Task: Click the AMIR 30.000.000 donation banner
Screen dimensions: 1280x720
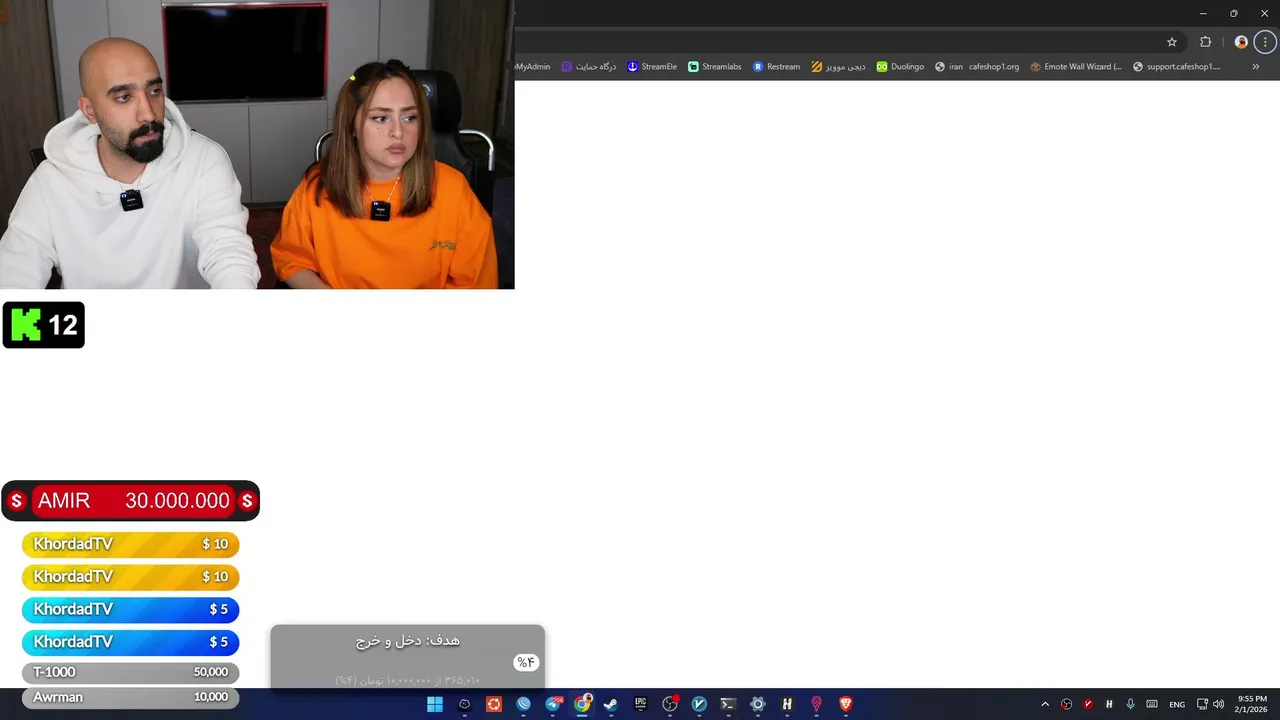Action: coord(130,501)
